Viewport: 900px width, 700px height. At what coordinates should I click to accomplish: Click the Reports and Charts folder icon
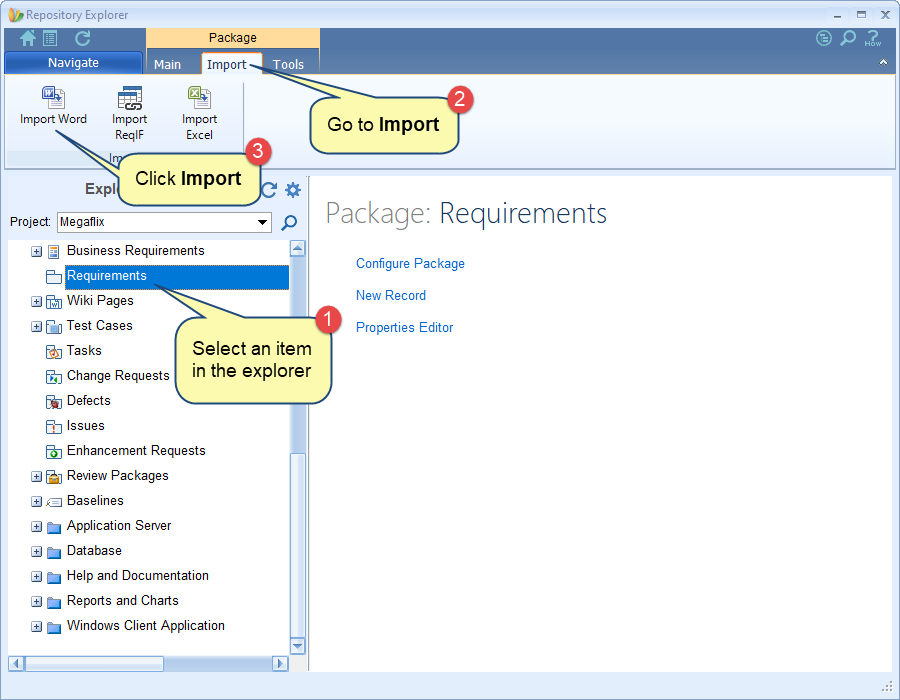click(x=54, y=601)
